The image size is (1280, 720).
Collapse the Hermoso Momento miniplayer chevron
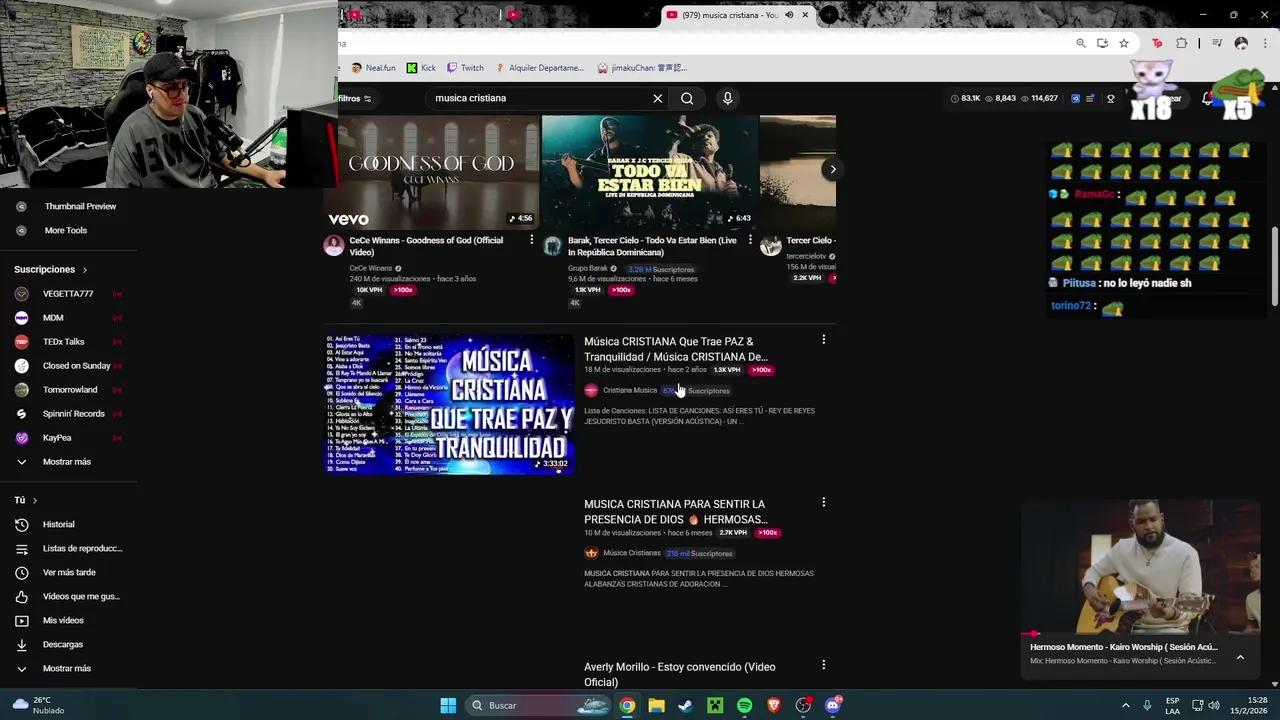pyautogui.click(x=1240, y=657)
